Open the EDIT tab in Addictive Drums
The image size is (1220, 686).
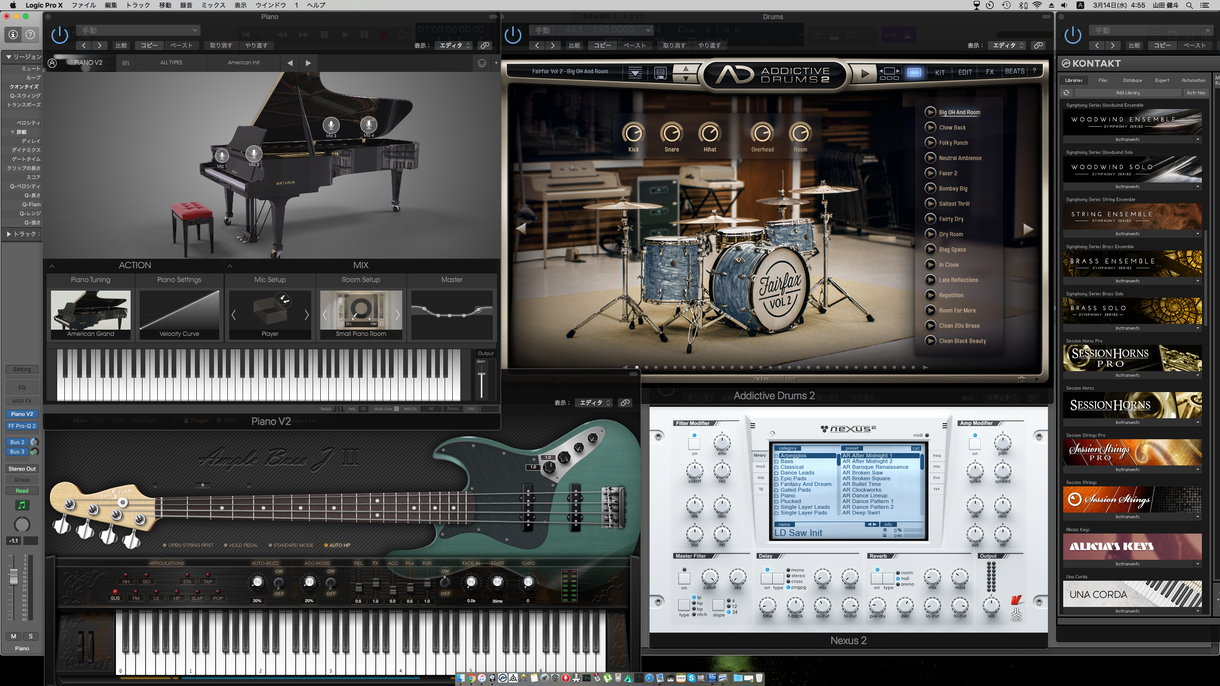(x=965, y=73)
